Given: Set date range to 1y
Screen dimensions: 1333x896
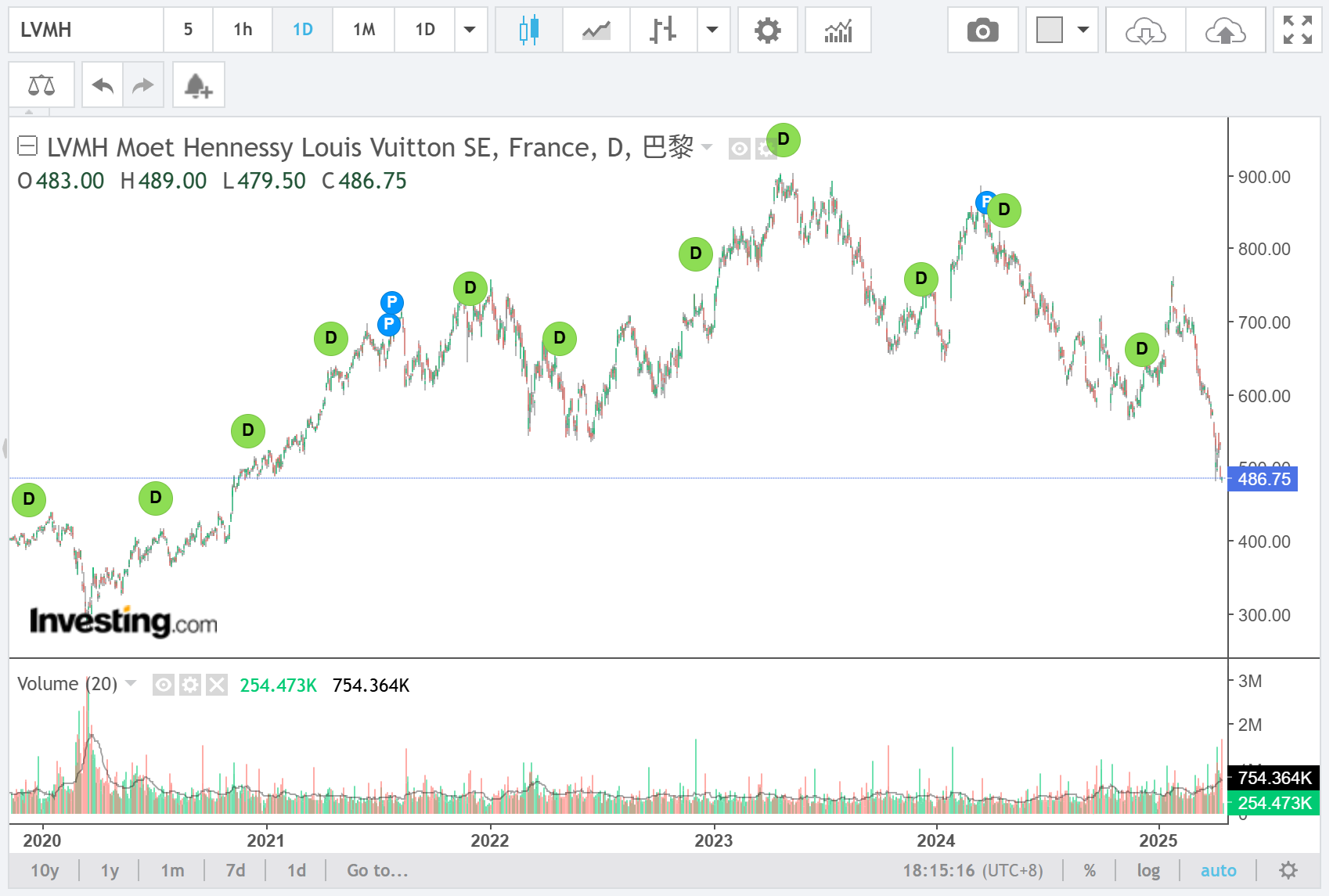Looking at the screenshot, I should tap(110, 870).
